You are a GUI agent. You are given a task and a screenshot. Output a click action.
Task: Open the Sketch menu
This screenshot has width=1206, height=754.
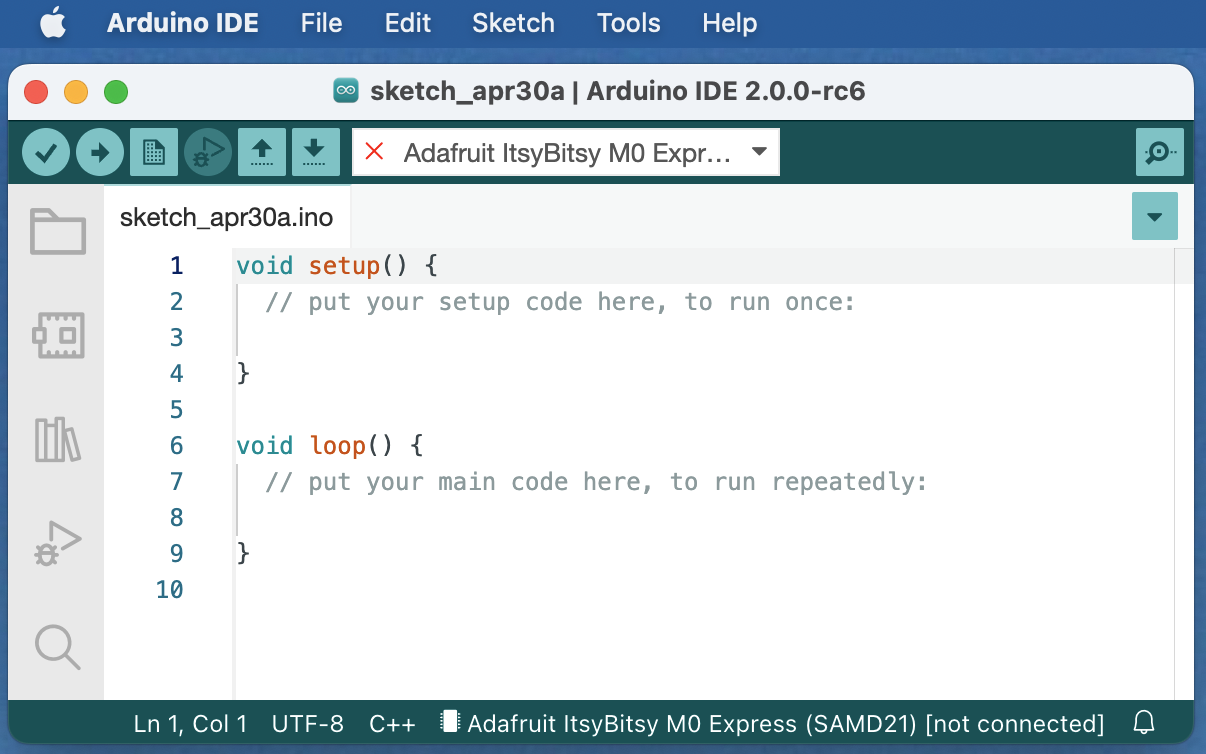tap(513, 23)
